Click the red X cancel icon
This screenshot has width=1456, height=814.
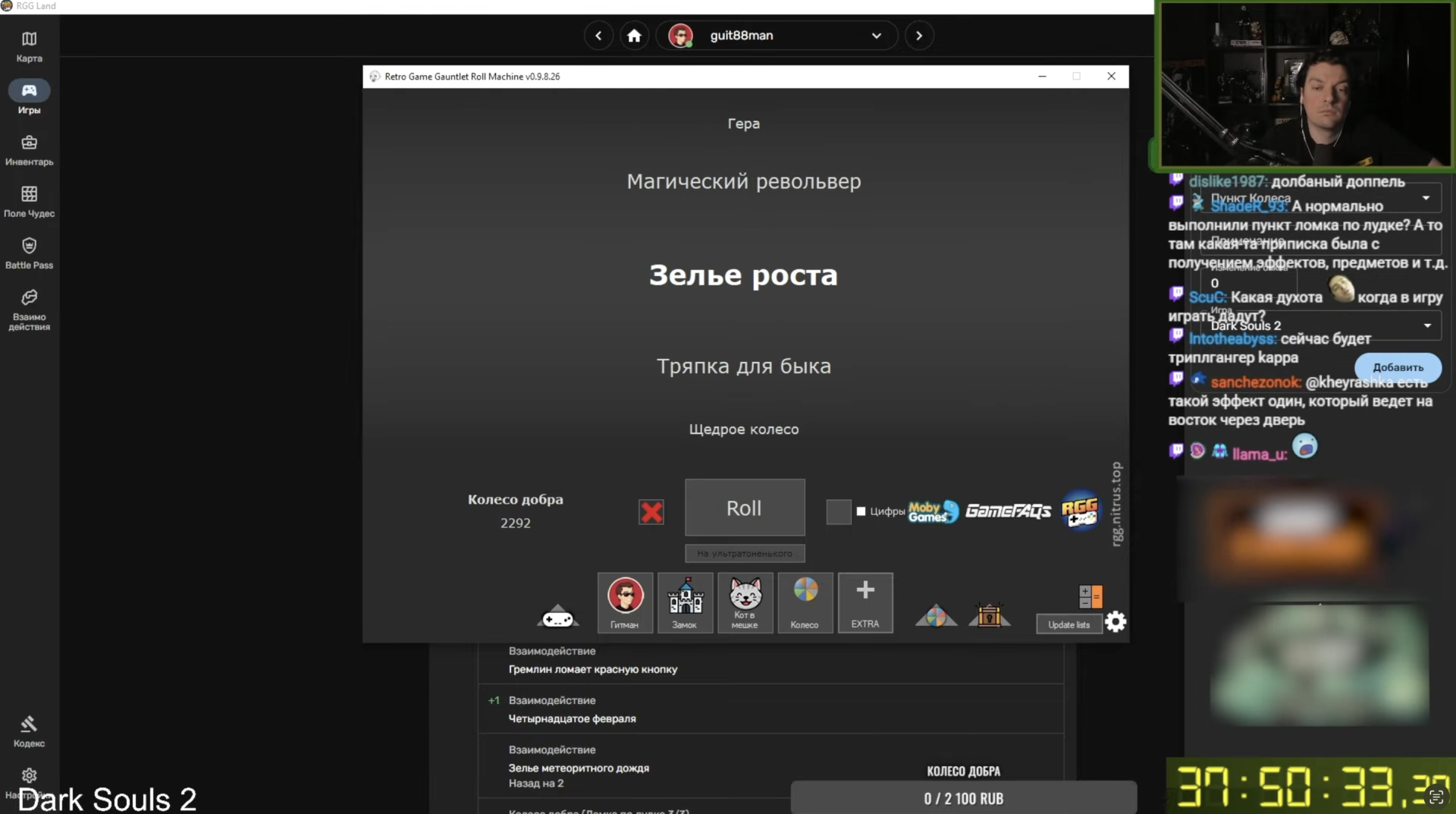tap(651, 512)
